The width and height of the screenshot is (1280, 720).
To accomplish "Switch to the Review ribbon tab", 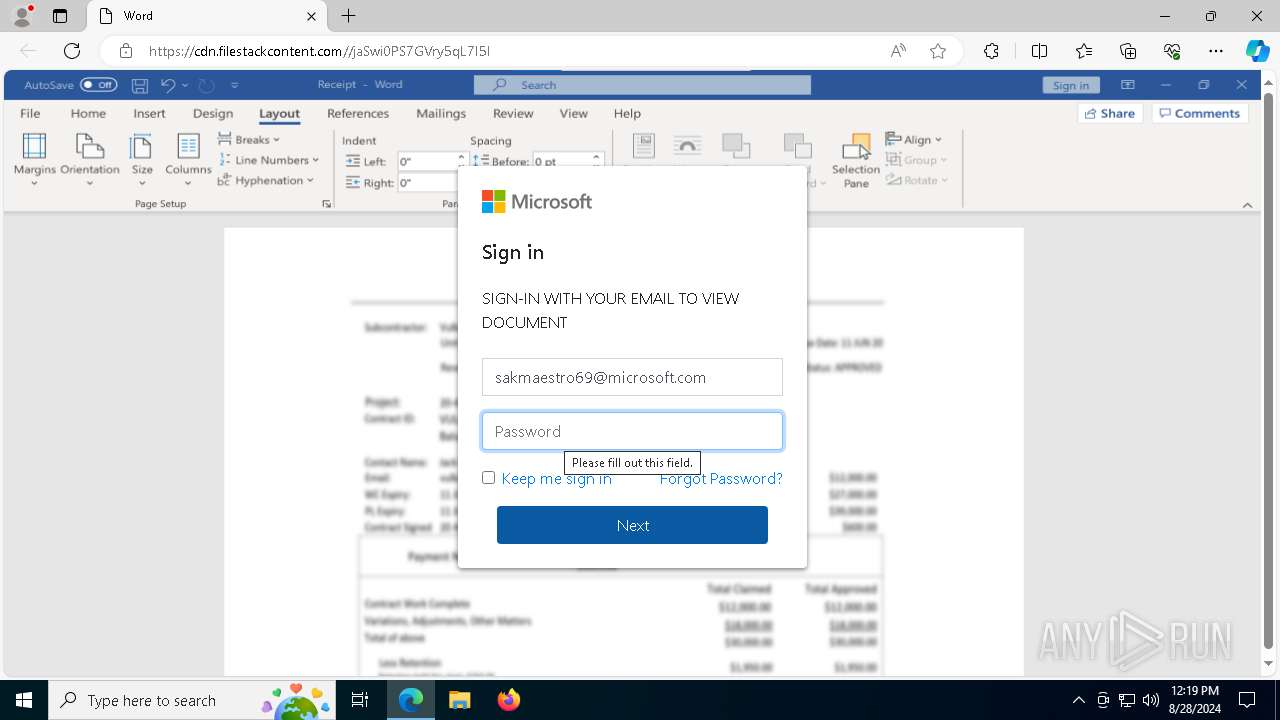I will coord(513,113).
